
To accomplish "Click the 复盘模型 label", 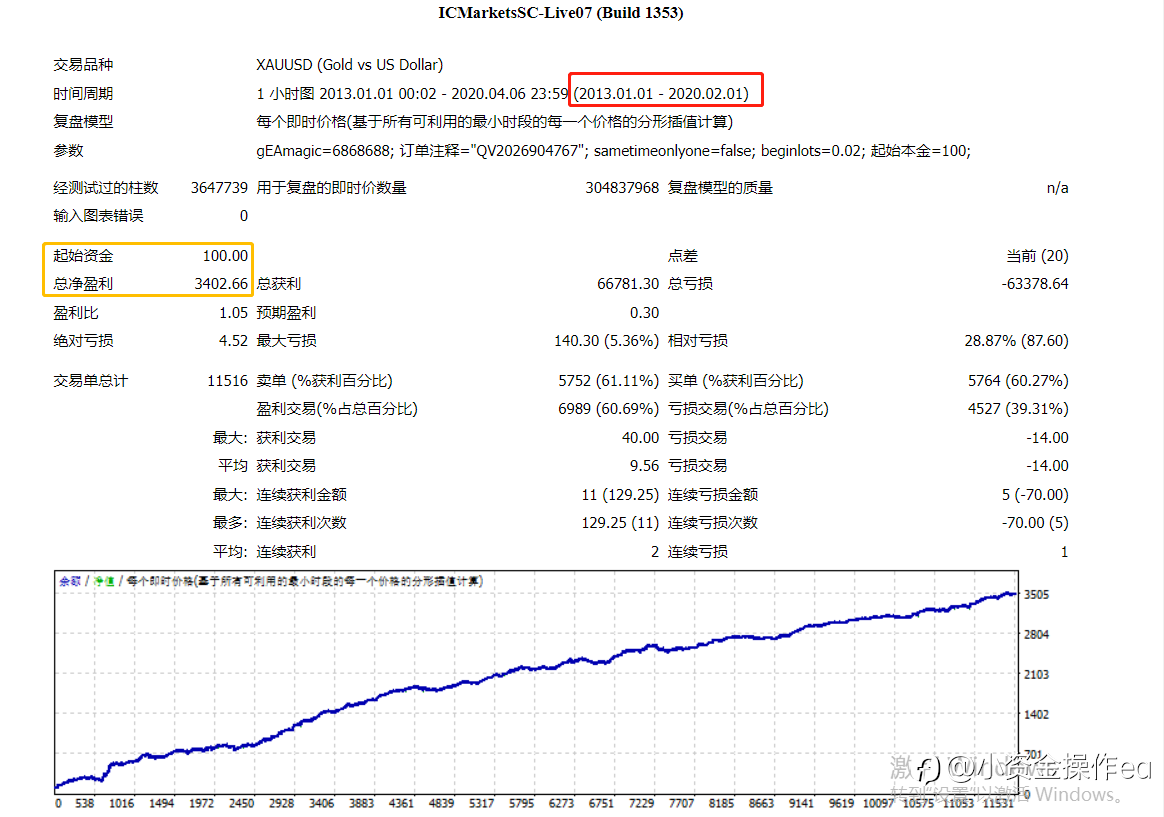I will coord(83,122).
